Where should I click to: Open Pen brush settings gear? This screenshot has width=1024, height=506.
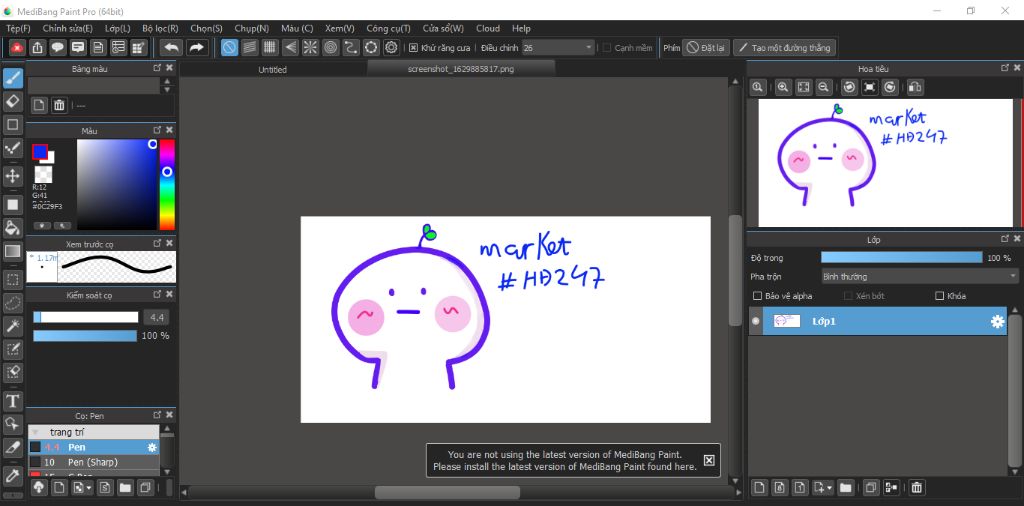point(152,447)
